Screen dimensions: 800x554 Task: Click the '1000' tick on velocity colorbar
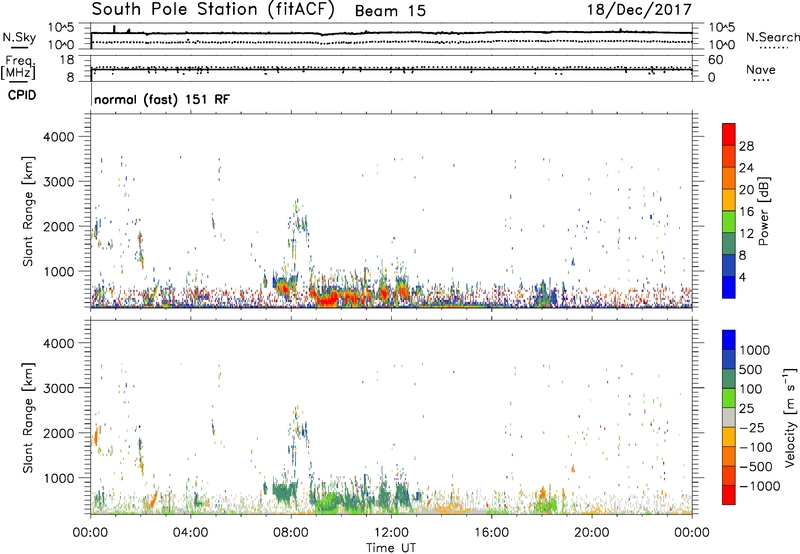tap(755, 350)
